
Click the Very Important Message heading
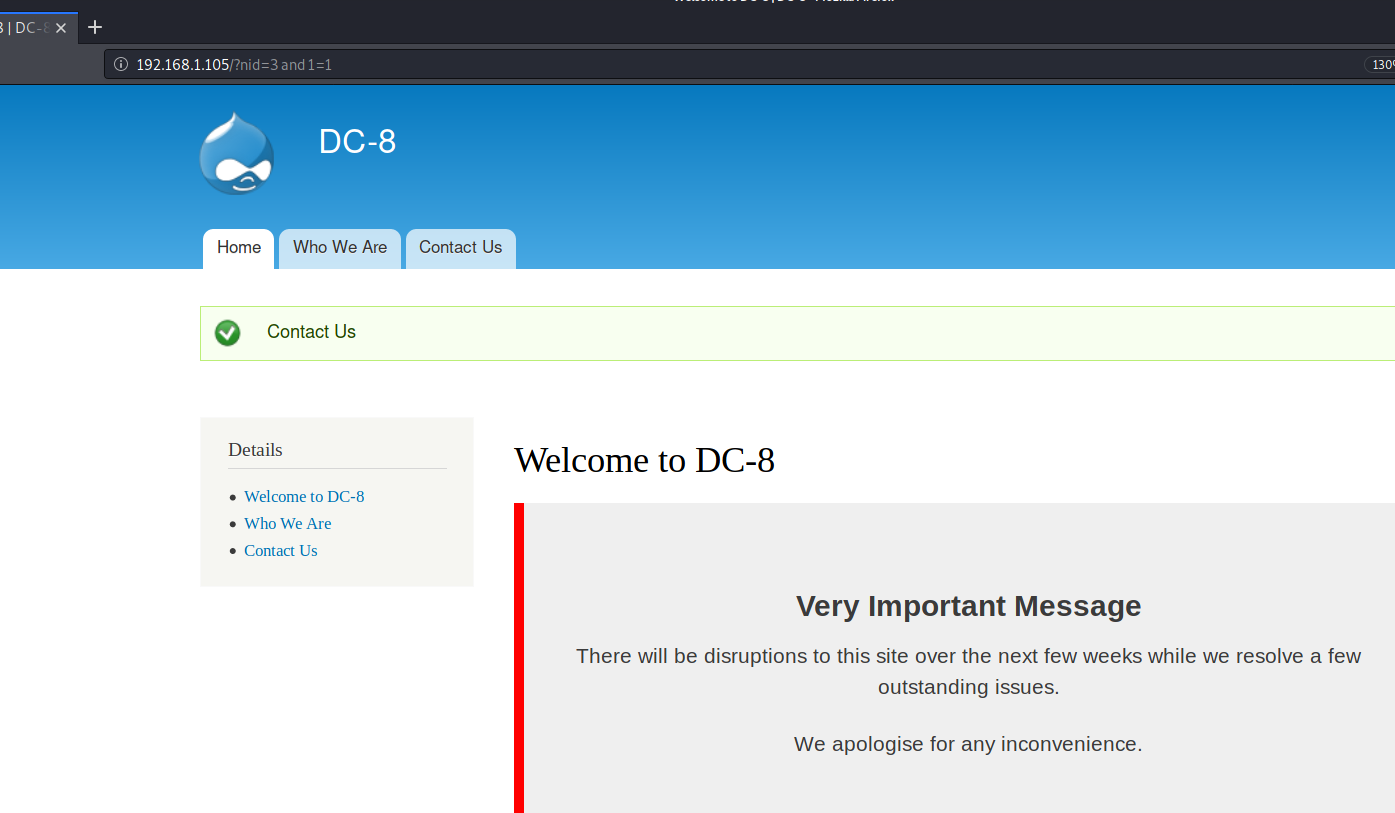(968, 606)
